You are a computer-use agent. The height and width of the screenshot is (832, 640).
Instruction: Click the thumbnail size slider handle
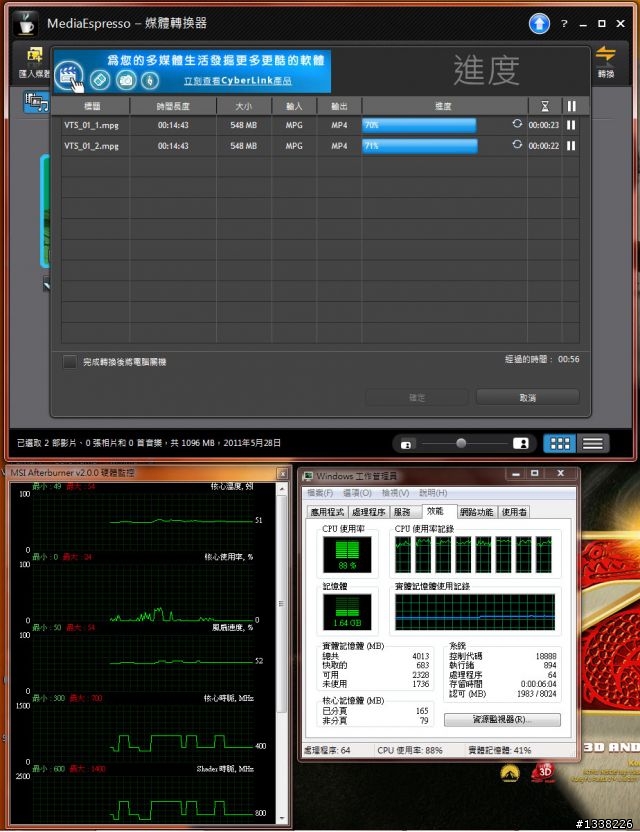click(461, 443)
